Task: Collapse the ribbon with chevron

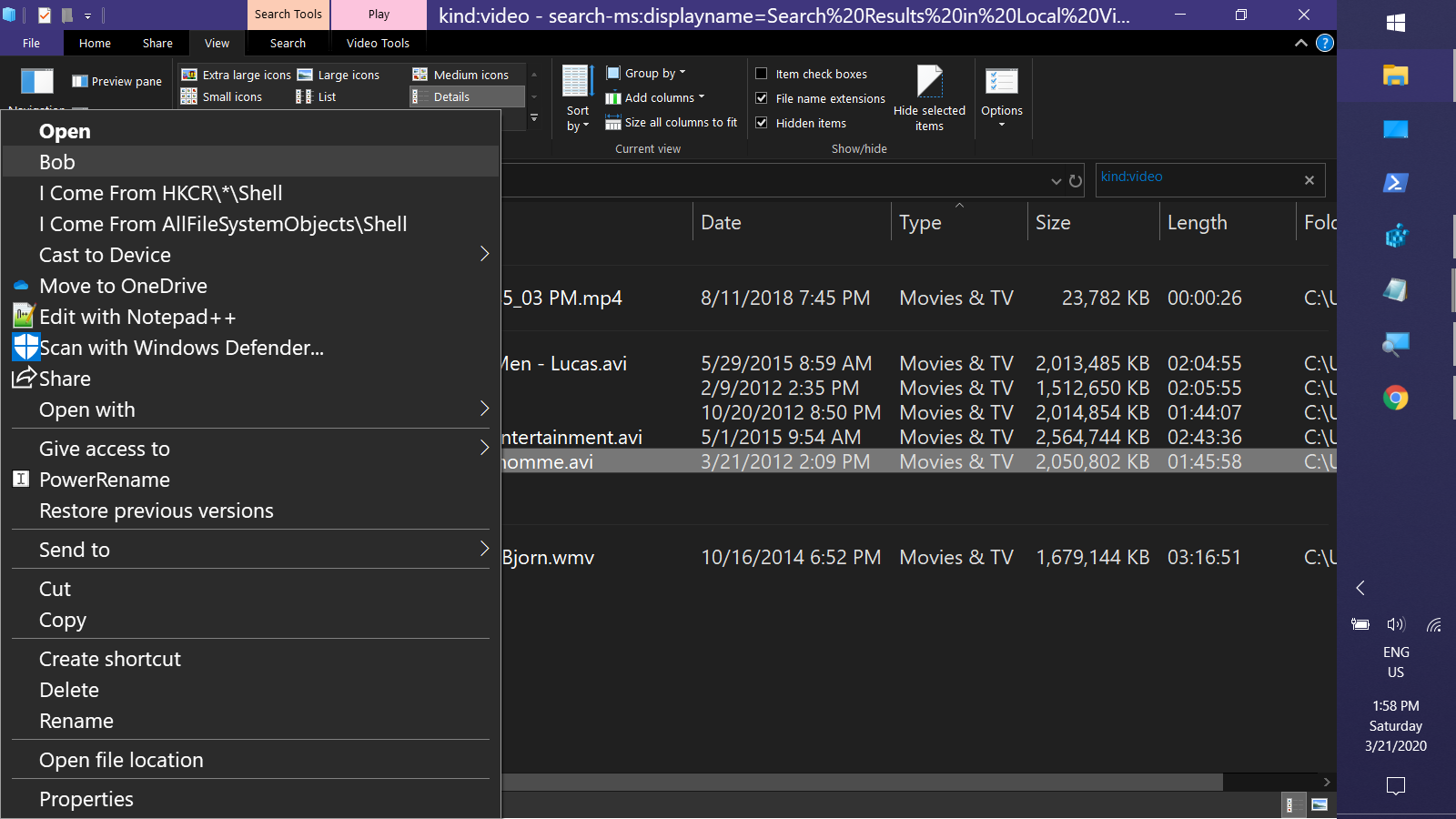Action: click(x=1300, y=43)
